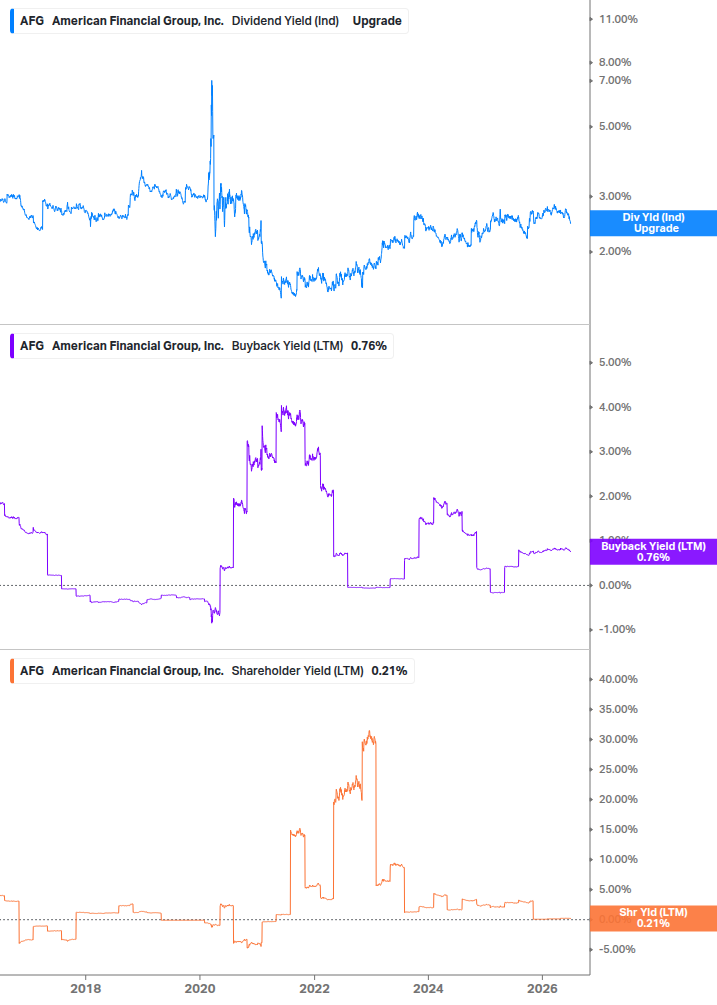Click the orange Shr Yld (LTM) axis tag

click(x=653, y=918)
